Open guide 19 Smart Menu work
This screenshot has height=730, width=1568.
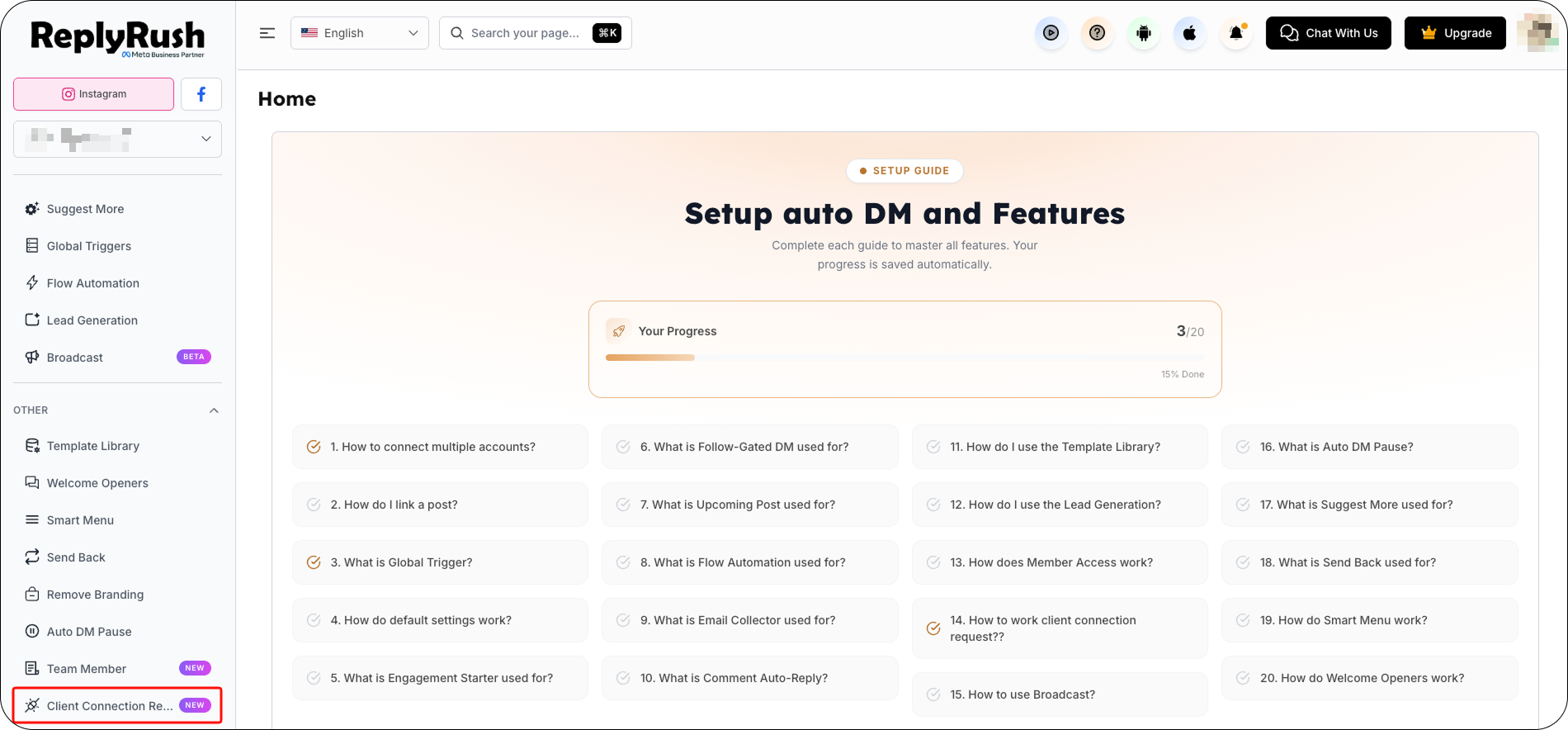coord(1370,620)
